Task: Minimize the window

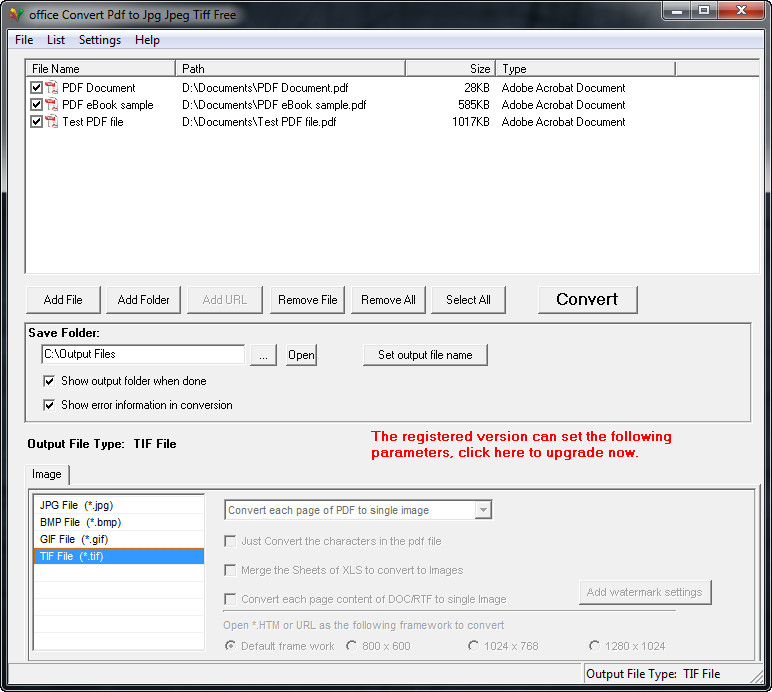Action: (x=677, y=11)
